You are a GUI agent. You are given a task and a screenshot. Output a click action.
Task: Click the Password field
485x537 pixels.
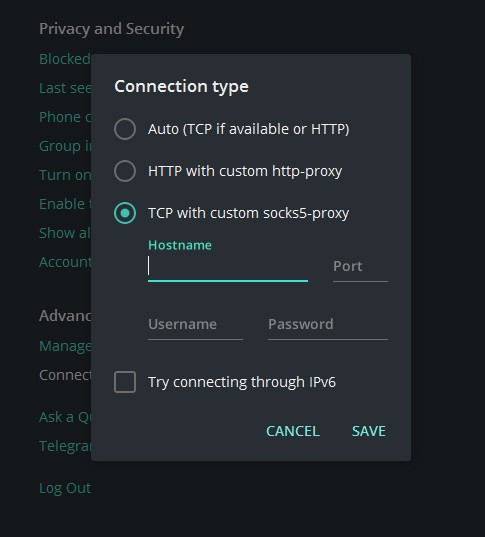[328, 325]
